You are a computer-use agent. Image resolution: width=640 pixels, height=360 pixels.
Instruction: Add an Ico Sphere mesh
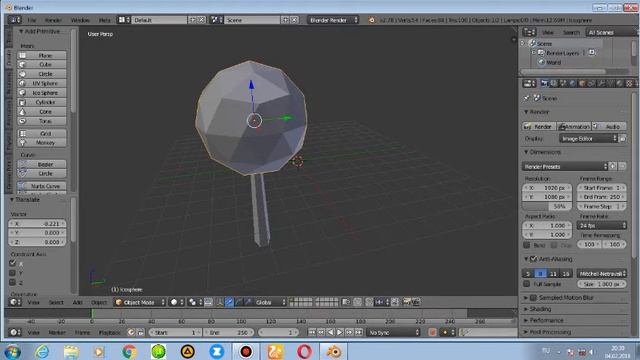[x=42, y=93]
